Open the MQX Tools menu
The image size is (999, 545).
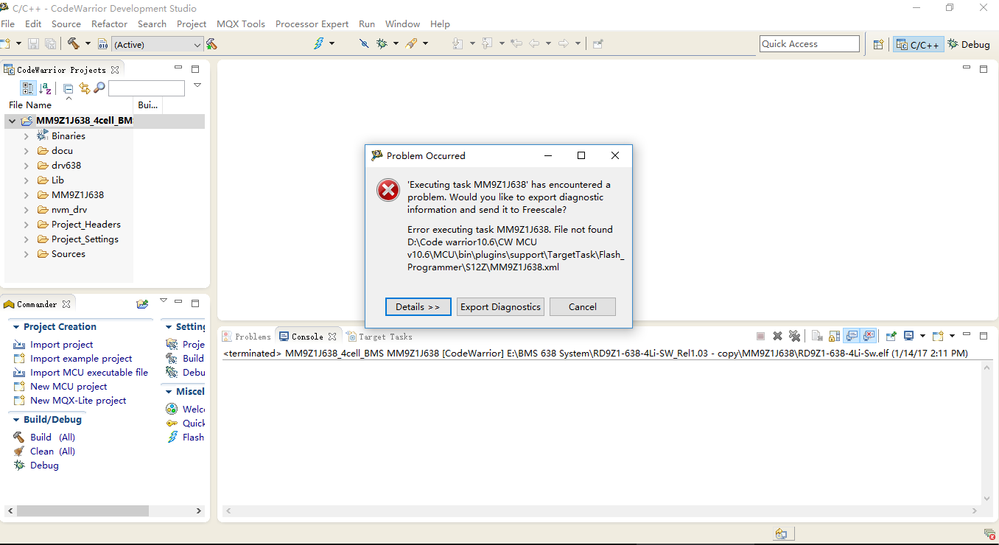tap(240, 24)
